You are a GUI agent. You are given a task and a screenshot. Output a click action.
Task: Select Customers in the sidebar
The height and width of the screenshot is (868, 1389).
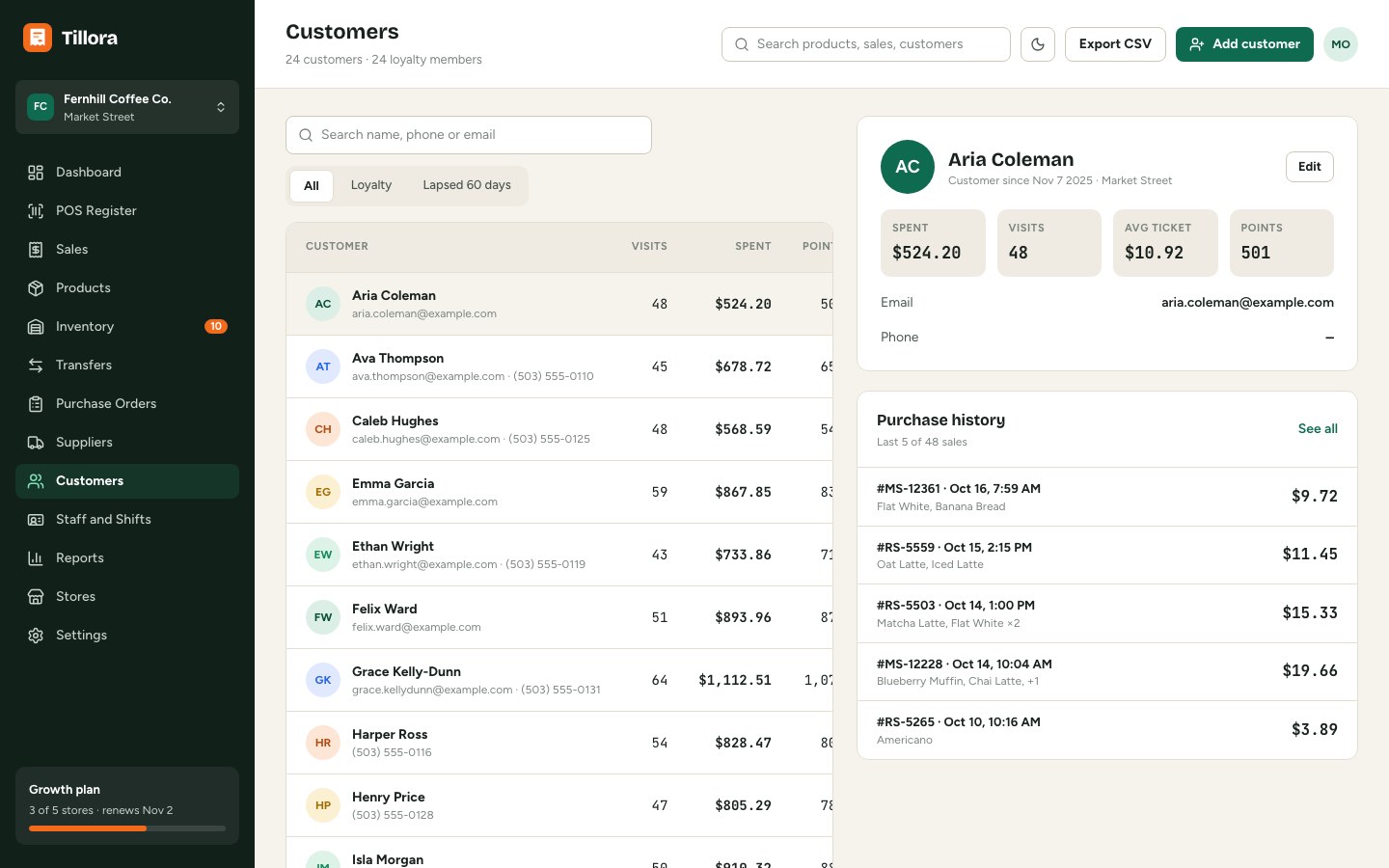point(127,481)
